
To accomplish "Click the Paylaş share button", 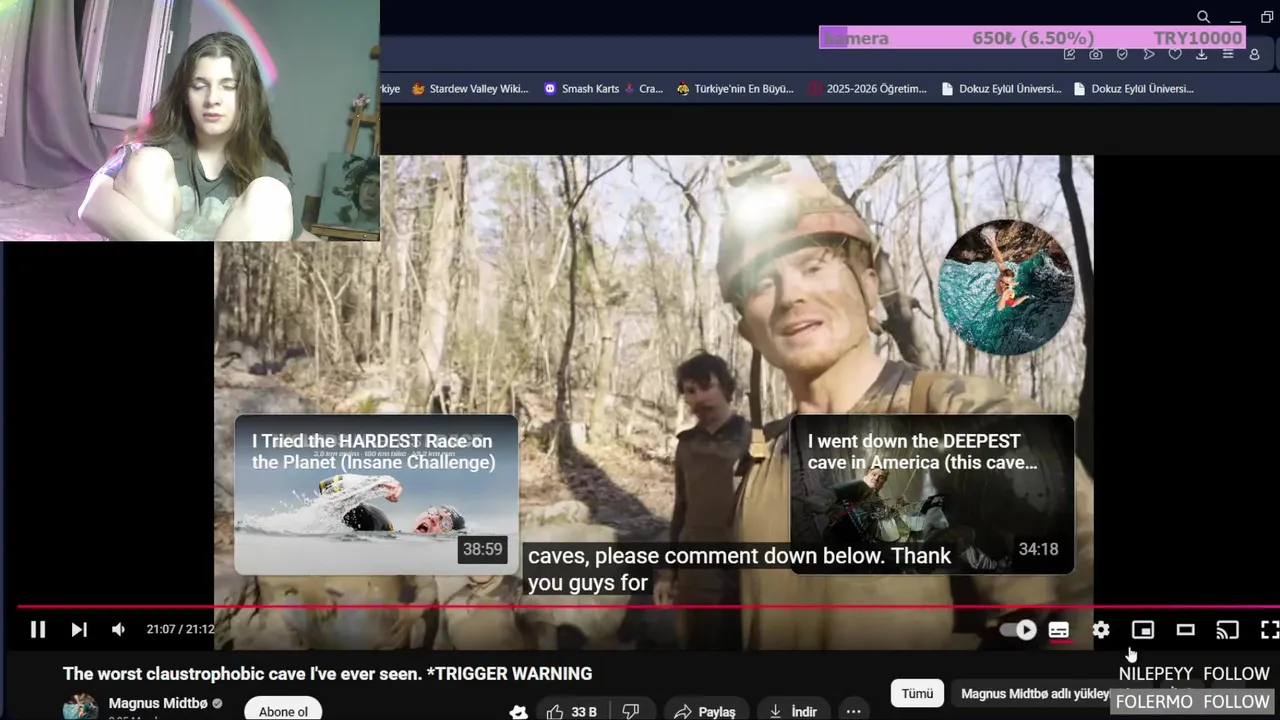I will [705, 711].
